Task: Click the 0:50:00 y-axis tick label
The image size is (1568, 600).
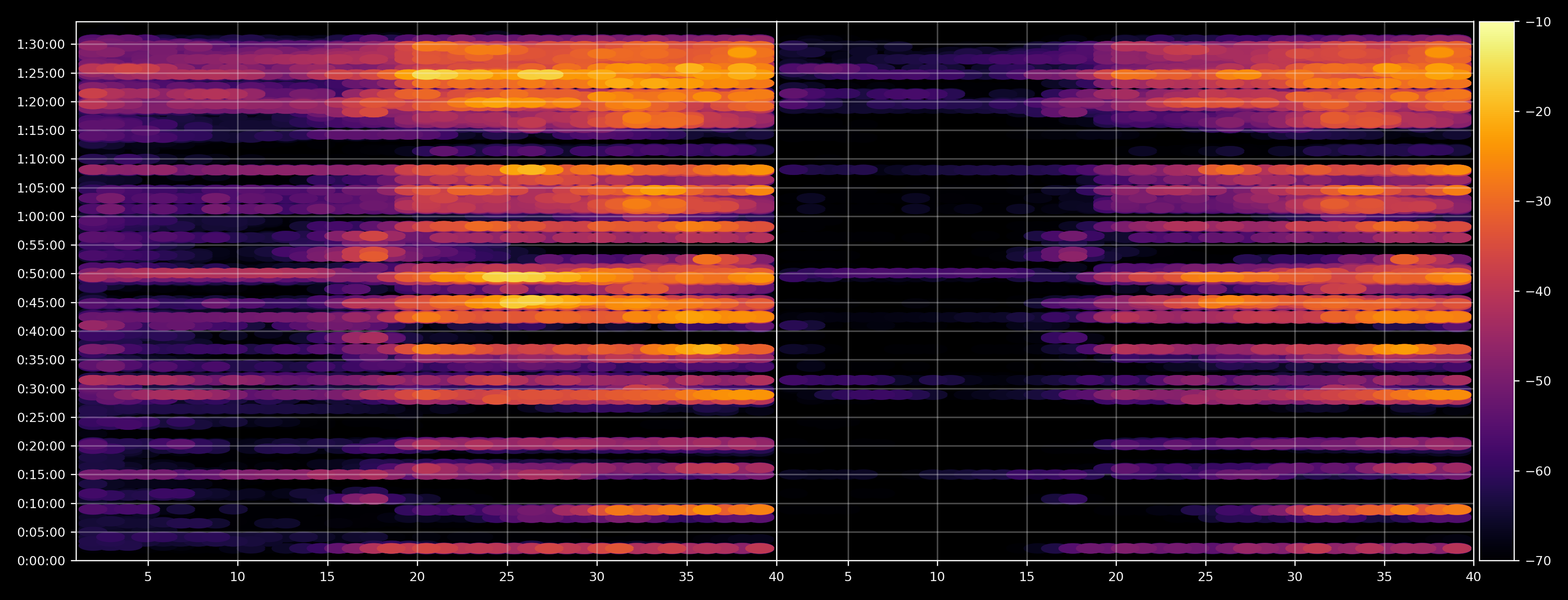Action: tap(41, 274)
